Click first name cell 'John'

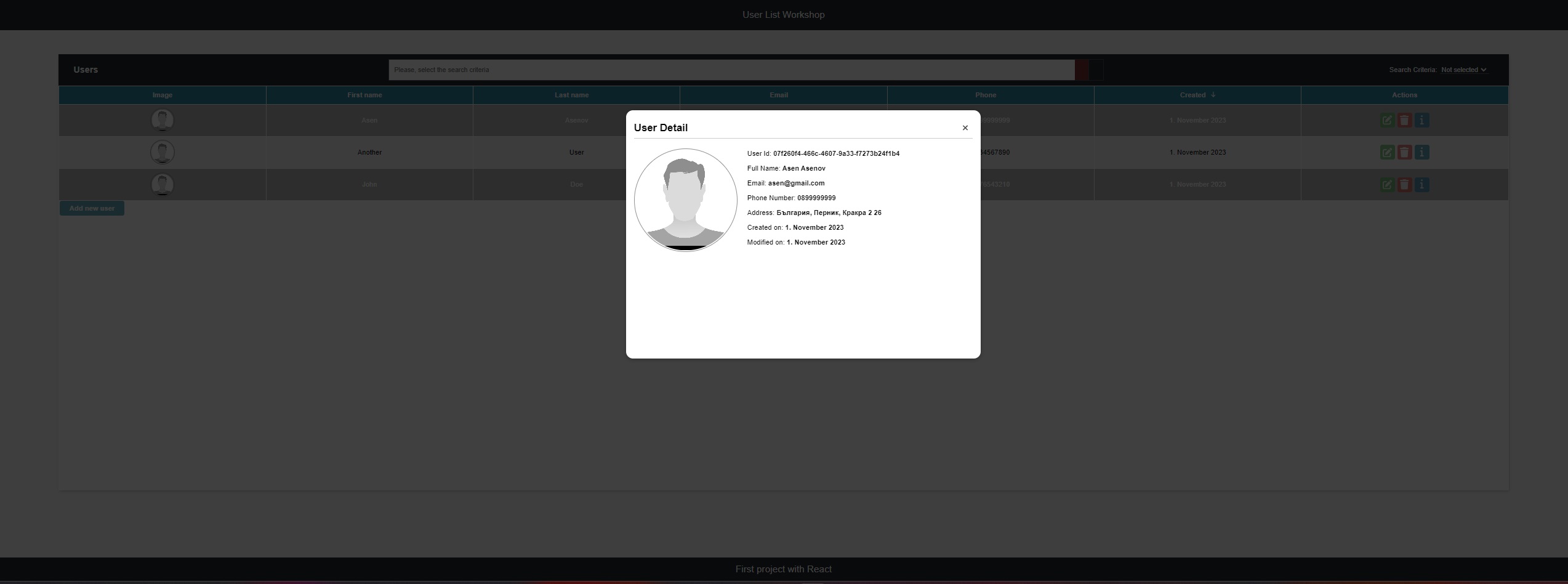(369, 184)
